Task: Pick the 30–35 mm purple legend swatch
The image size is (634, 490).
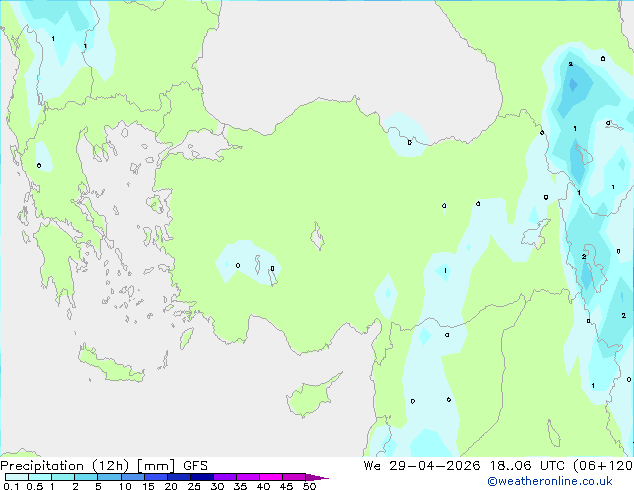Action: [224, 477]
